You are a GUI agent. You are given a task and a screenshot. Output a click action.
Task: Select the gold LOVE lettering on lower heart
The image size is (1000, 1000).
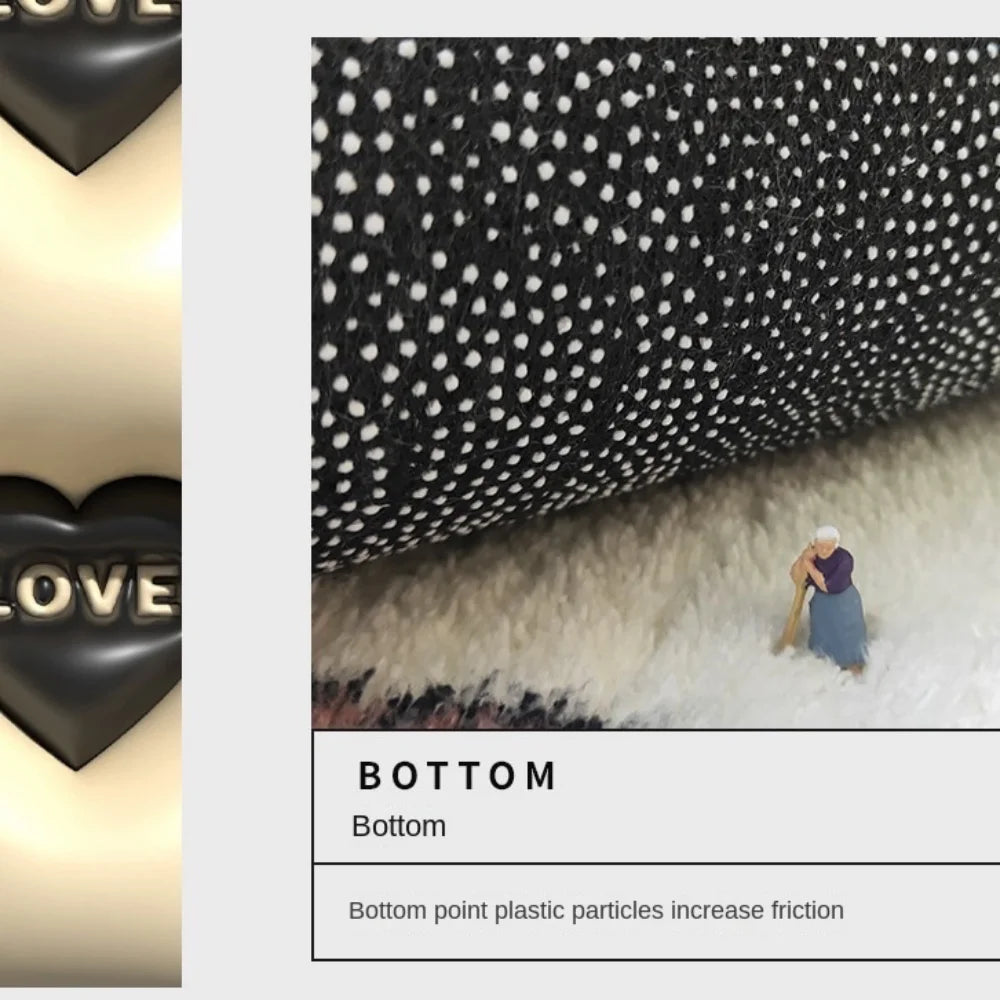coord(89,592)
